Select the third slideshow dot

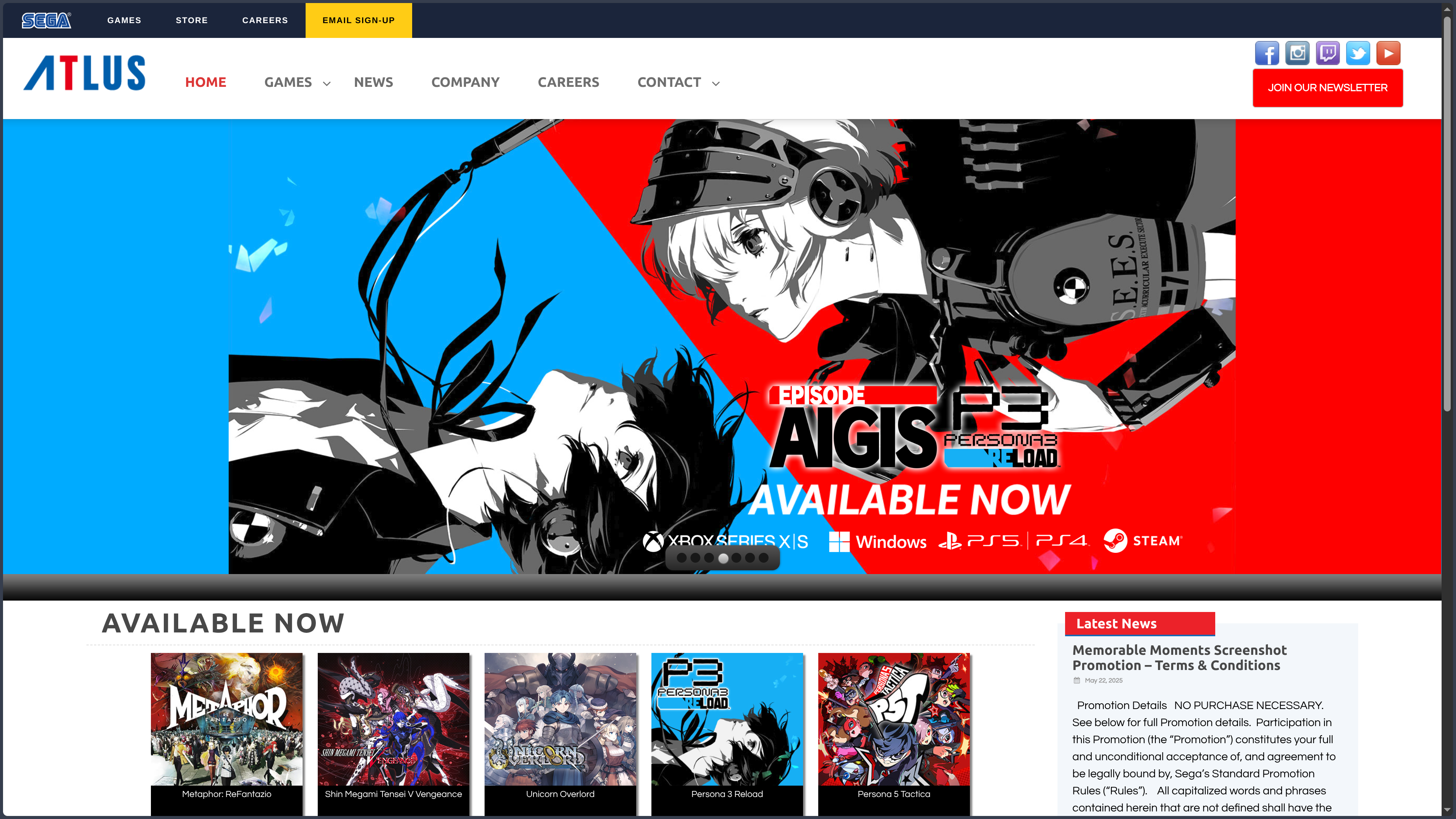pyautogui.click(x=709, y=558)
